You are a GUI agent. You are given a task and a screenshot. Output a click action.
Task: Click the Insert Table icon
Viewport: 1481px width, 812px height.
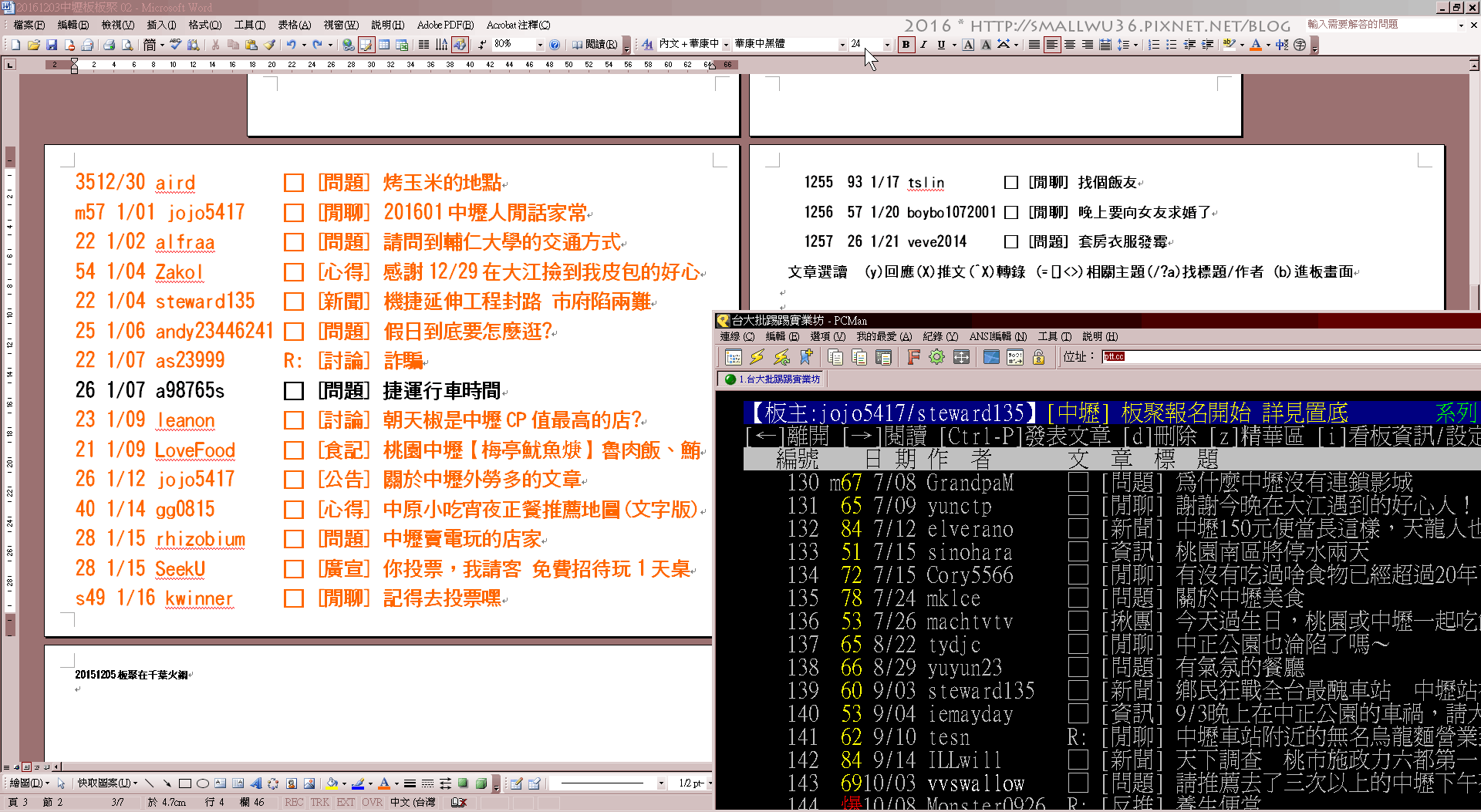coord(383,45)
